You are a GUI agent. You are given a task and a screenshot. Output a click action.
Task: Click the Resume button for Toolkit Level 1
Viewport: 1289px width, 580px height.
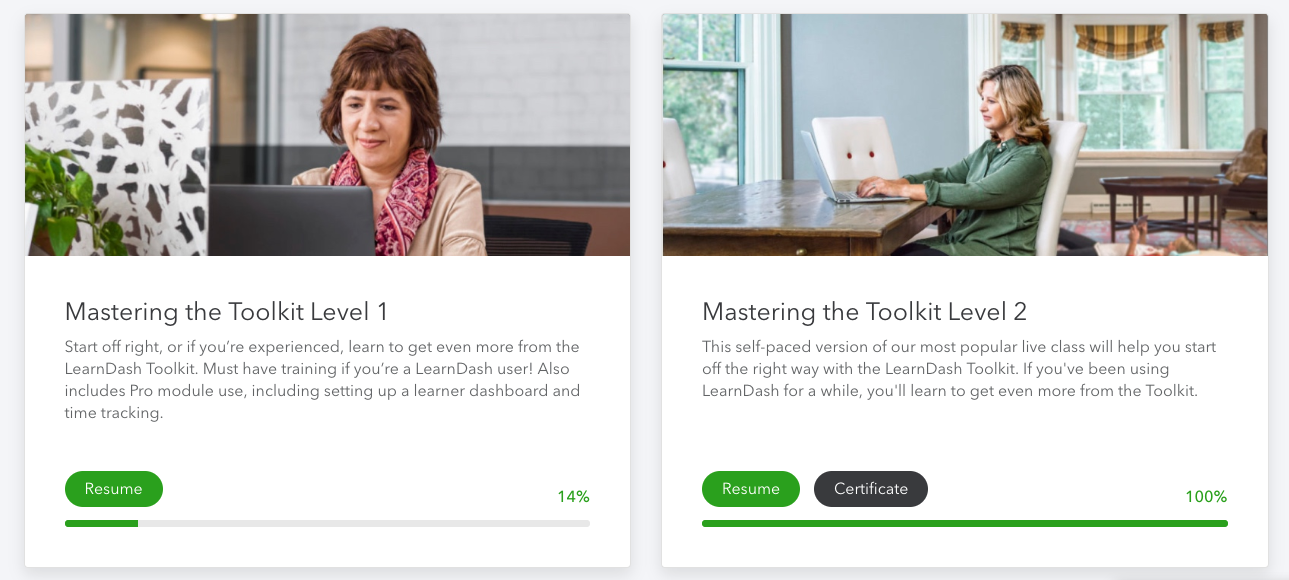(x=113, y=489)
